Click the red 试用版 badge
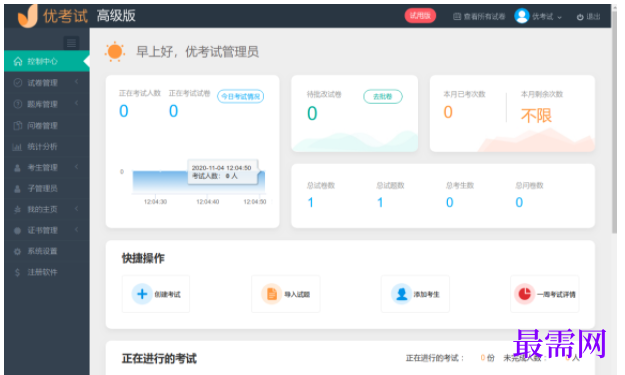The image size is (625, 375). click(x=420, y=16)
